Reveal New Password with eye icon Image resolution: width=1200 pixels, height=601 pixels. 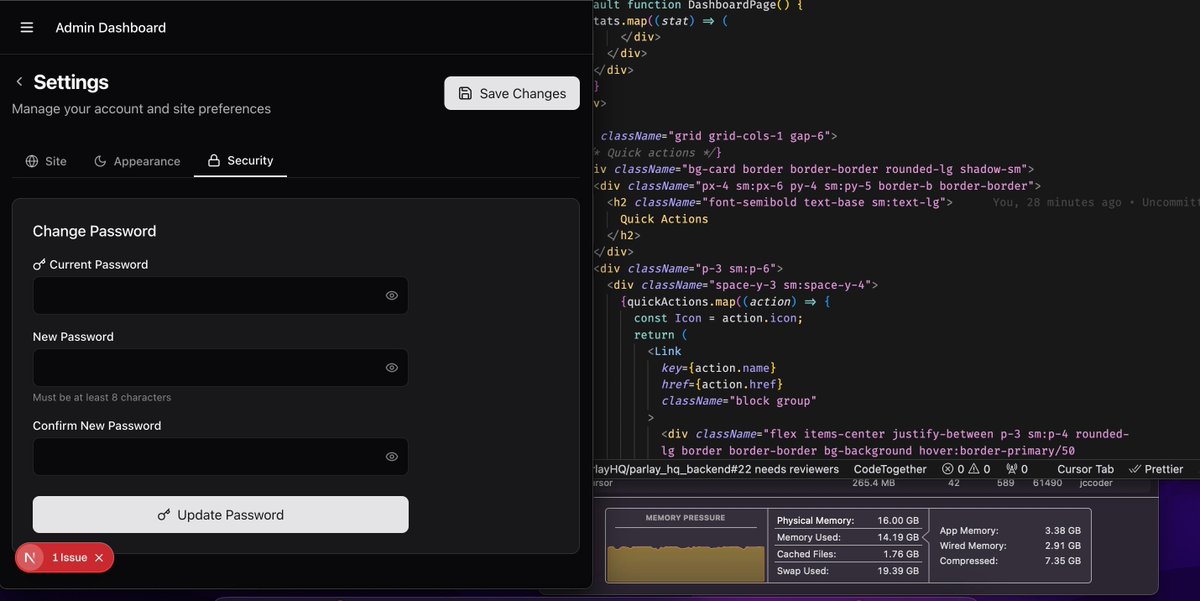(392, 368)
